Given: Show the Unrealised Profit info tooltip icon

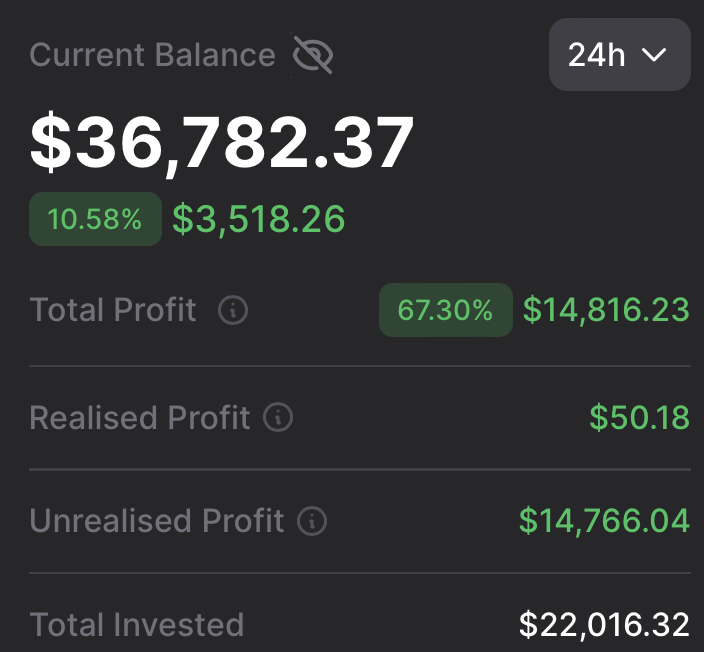Looking at the screenshot, I should pyautogui.click(x=312, y=521).
